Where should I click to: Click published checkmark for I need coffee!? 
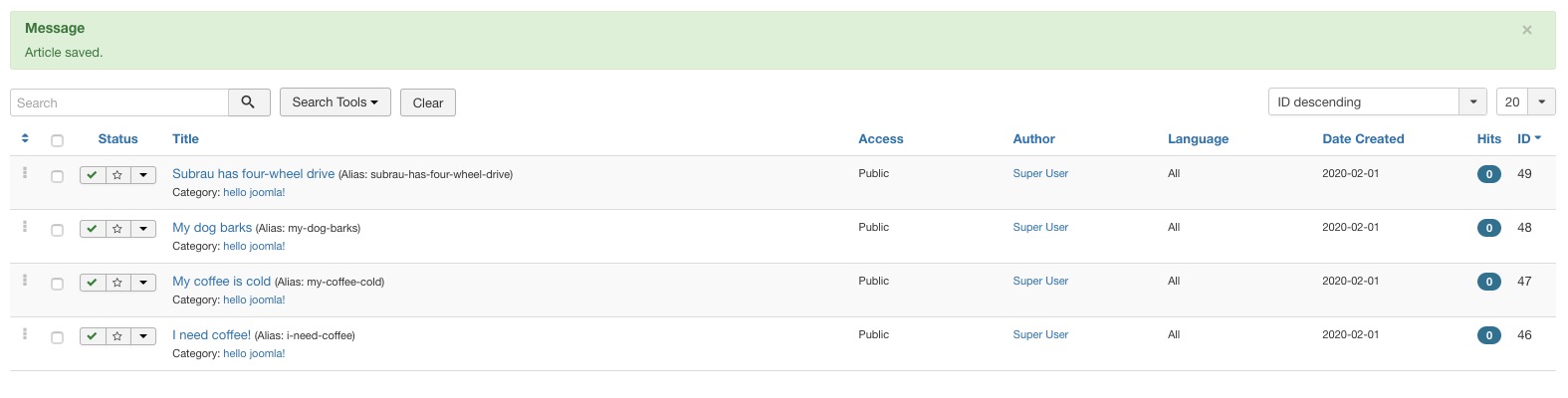click(93, 336)
